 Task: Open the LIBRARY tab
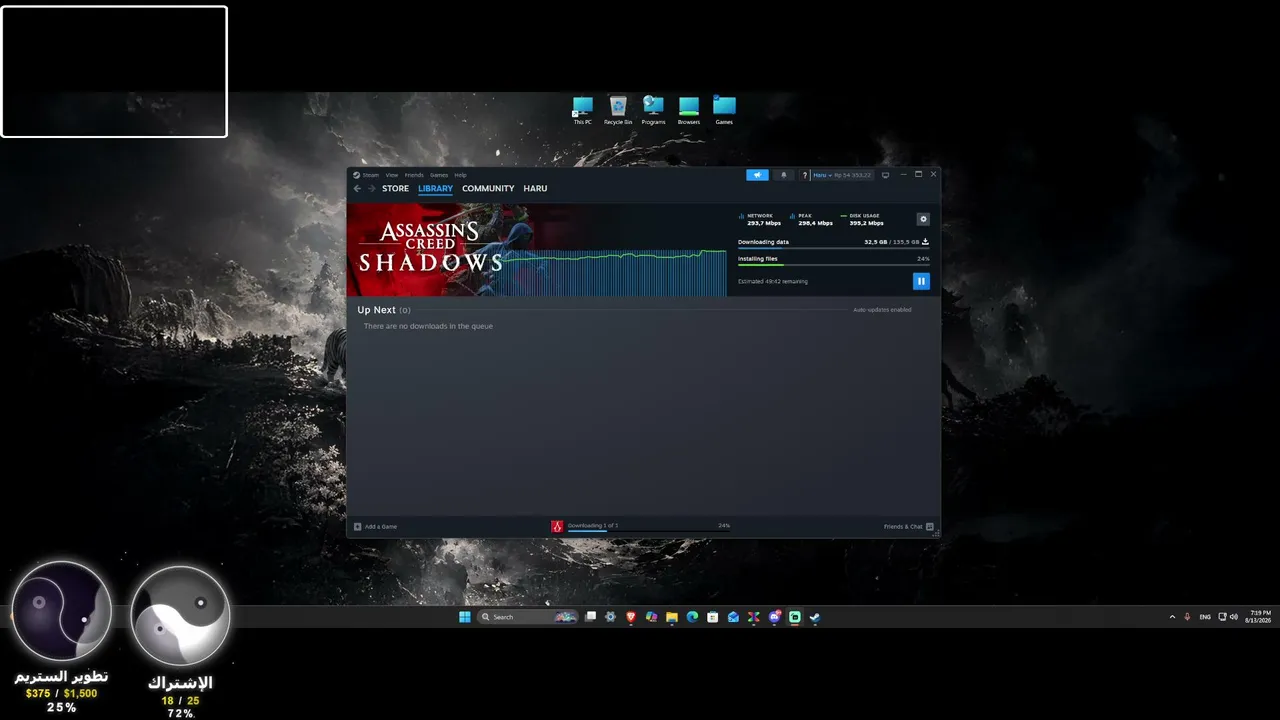pos(435,188)
